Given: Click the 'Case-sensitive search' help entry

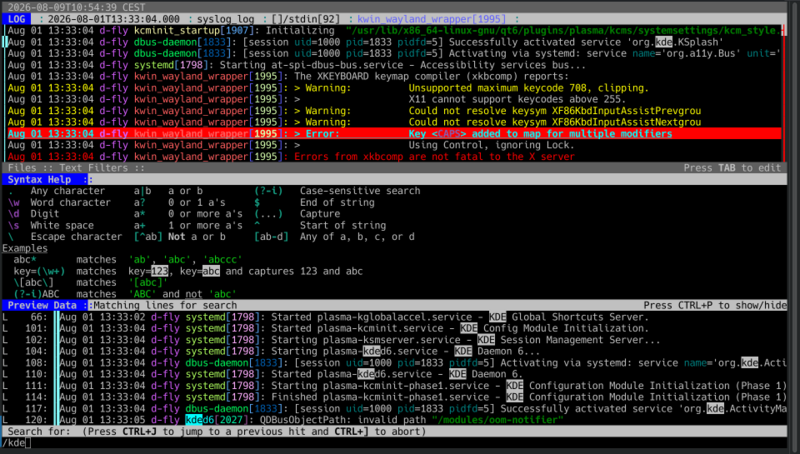Looking at the screenshot, I should coord(360,191).
